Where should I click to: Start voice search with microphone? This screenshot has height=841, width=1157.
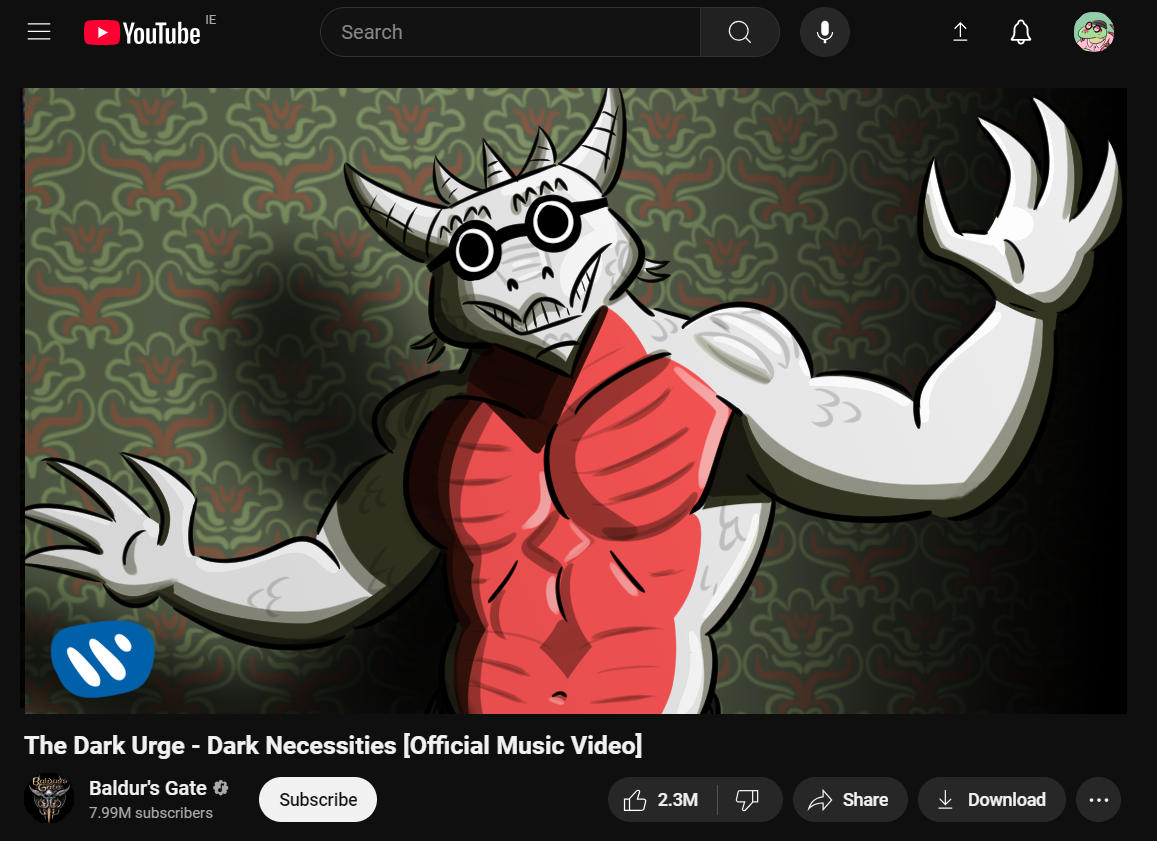tap(825, 32)
